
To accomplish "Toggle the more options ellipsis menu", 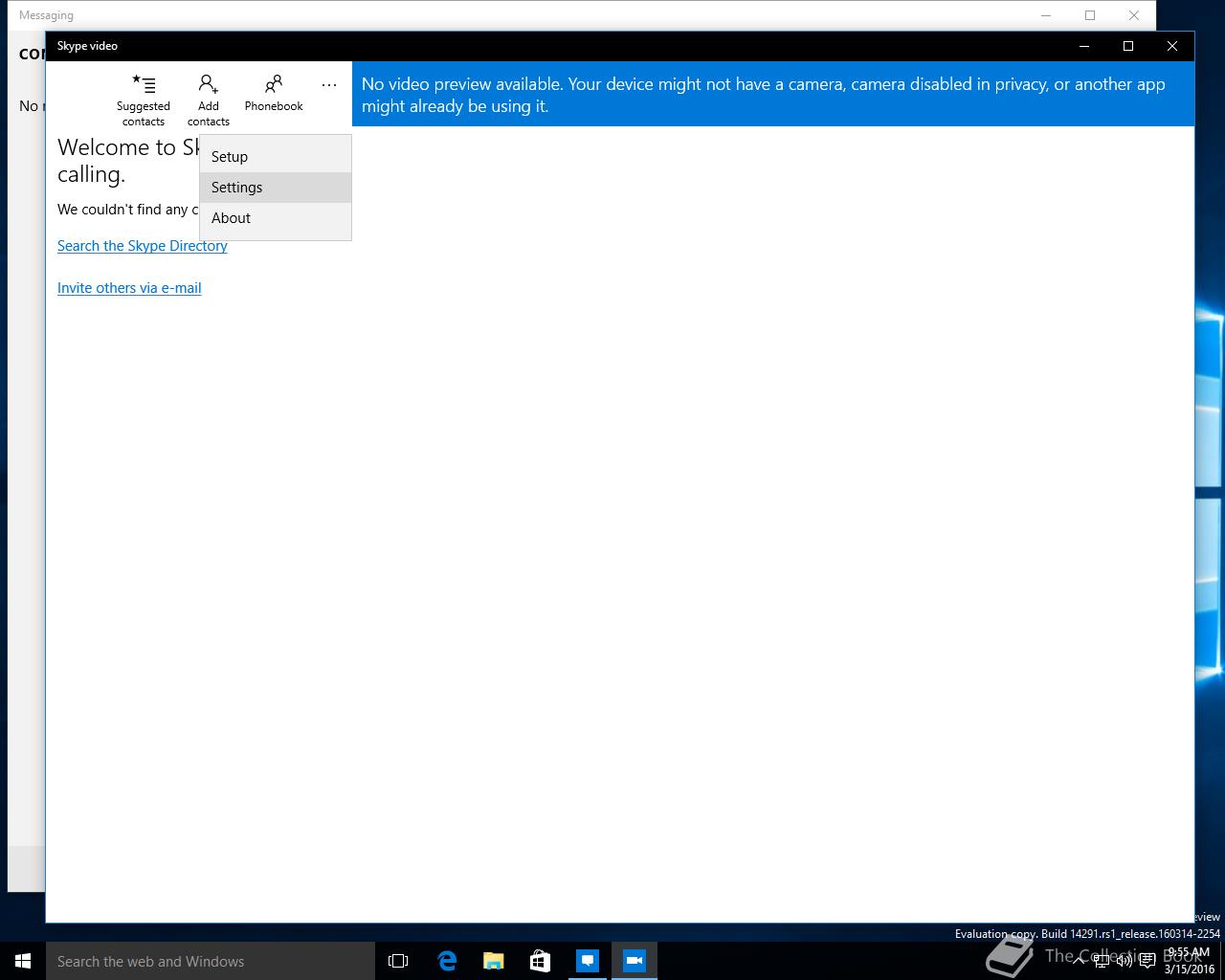I will point(329,85).
